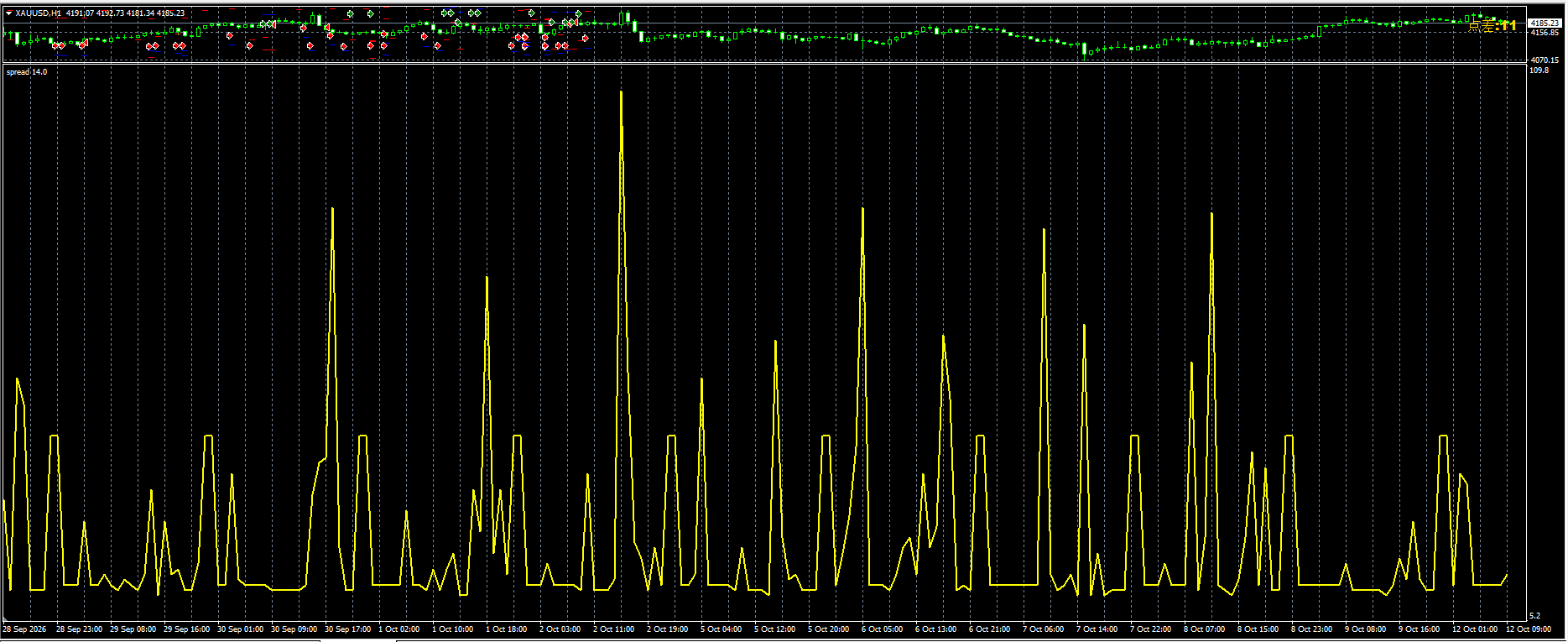Click the '7 Oct 14:00' time axis label

(1097, 629)
